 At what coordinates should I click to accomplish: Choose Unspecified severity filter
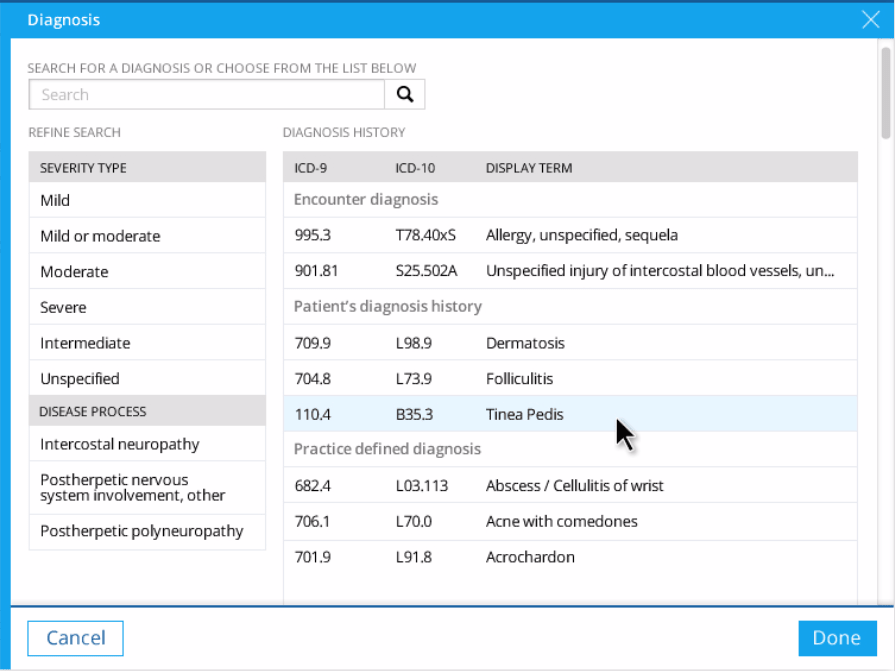click(x=147, y=379)
